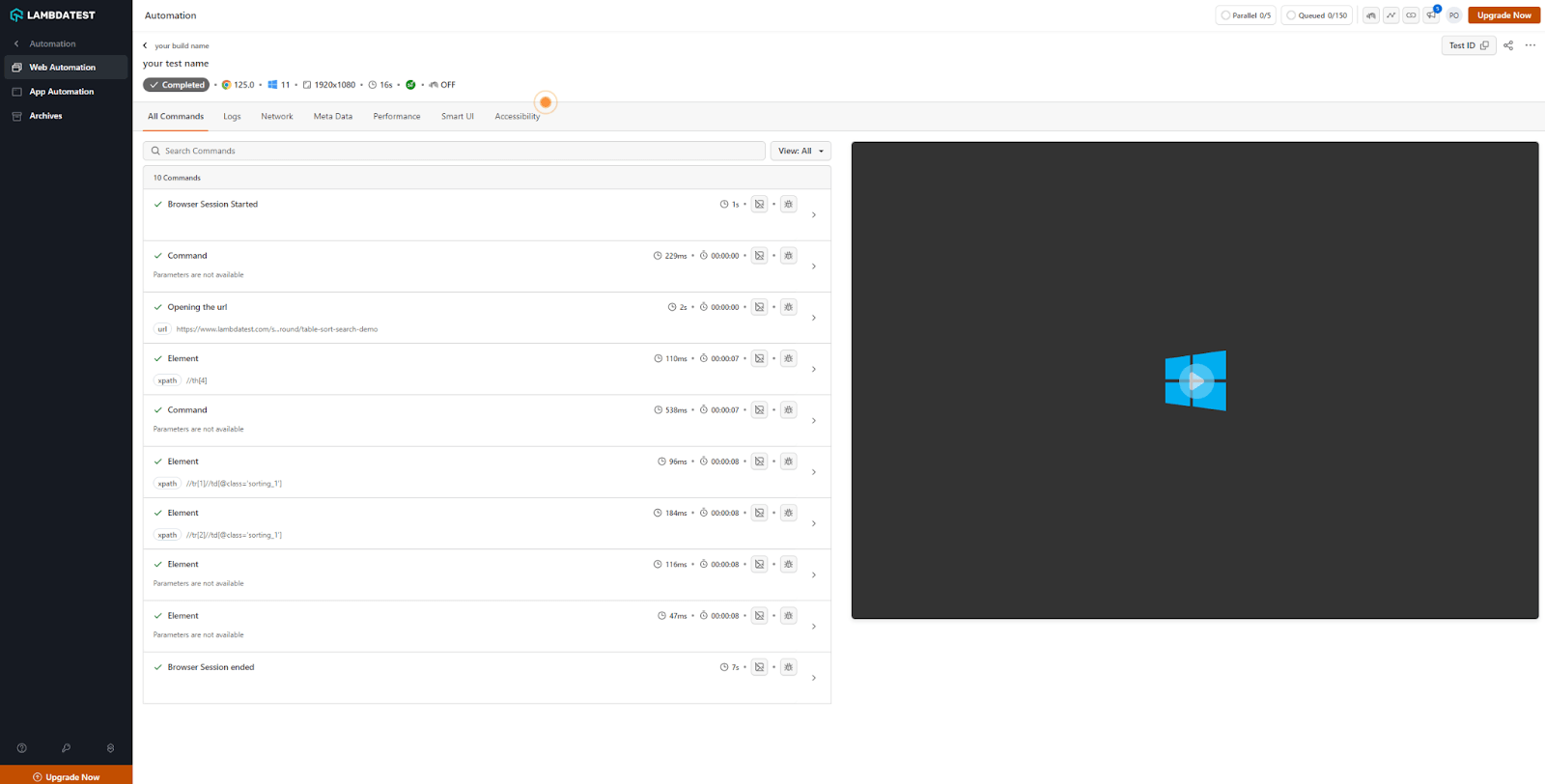This screenshot has width=1545, height=784.
Task: Click the bug icon on the 538ms Command row
Action: point(789,409)
